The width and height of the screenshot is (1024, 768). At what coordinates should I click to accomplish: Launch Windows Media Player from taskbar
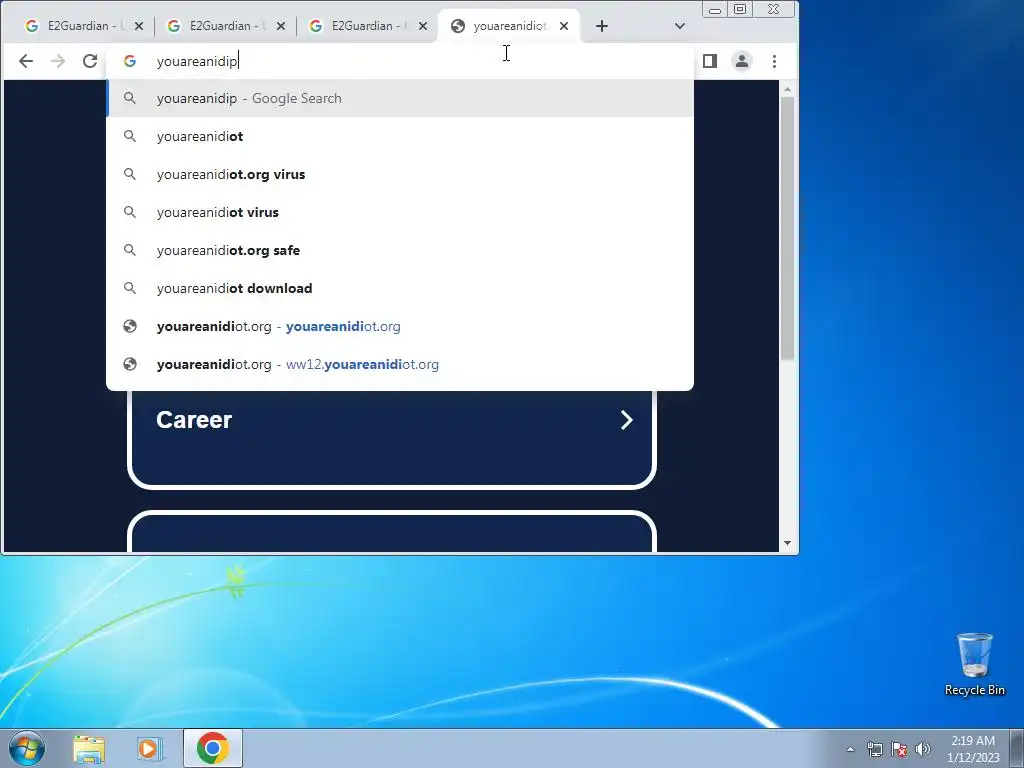click(149, 748)
